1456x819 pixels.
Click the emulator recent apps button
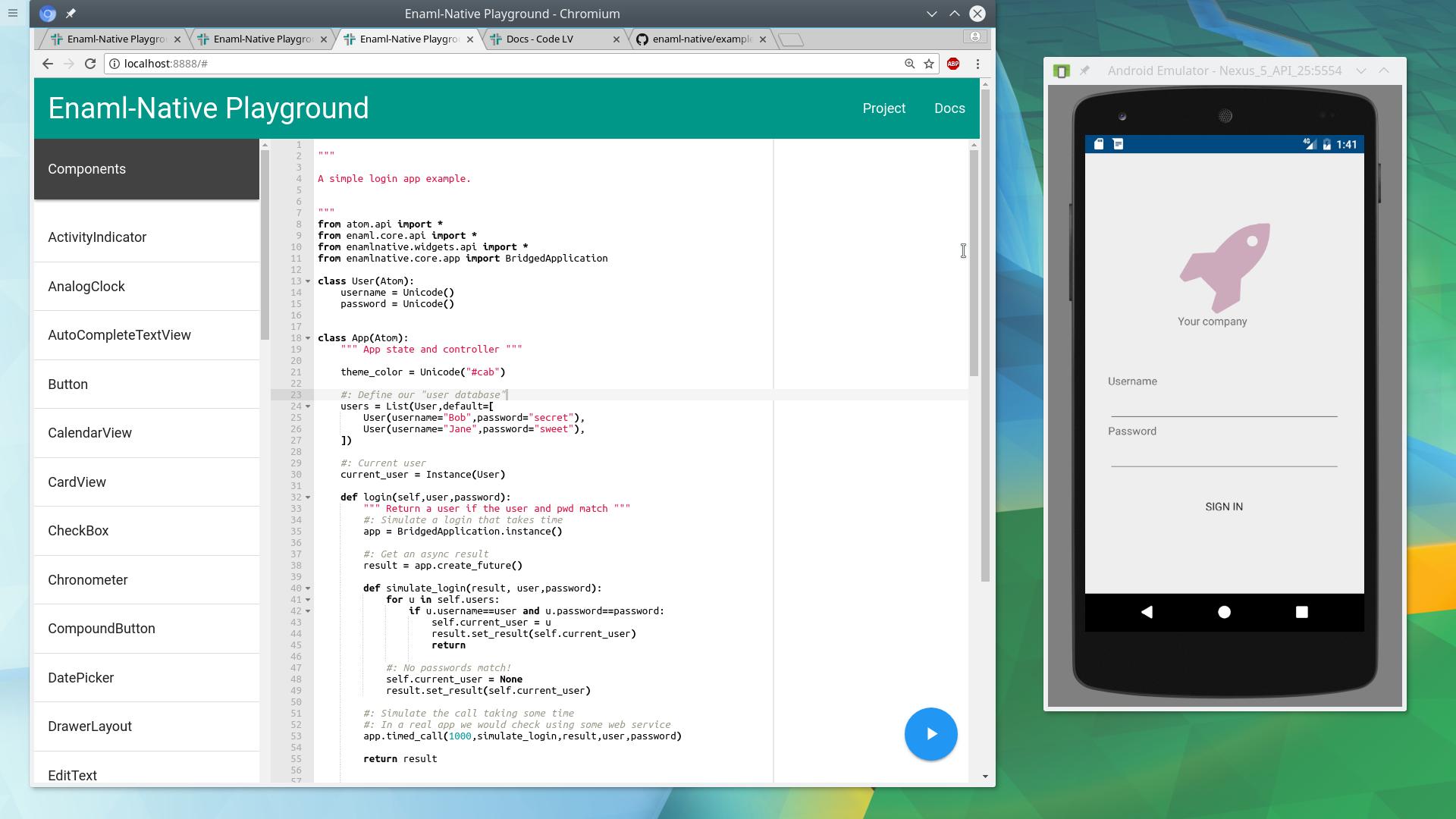point(1303,611)
